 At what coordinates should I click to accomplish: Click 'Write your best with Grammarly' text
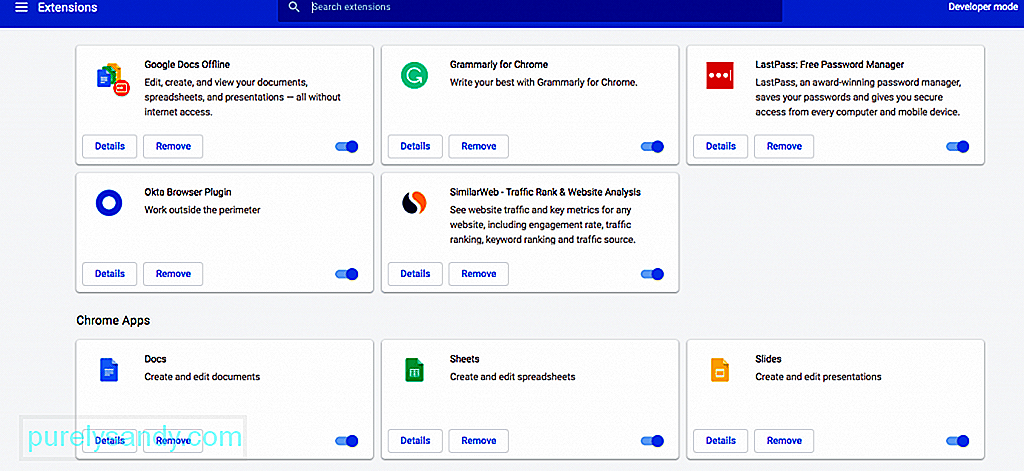543,83
